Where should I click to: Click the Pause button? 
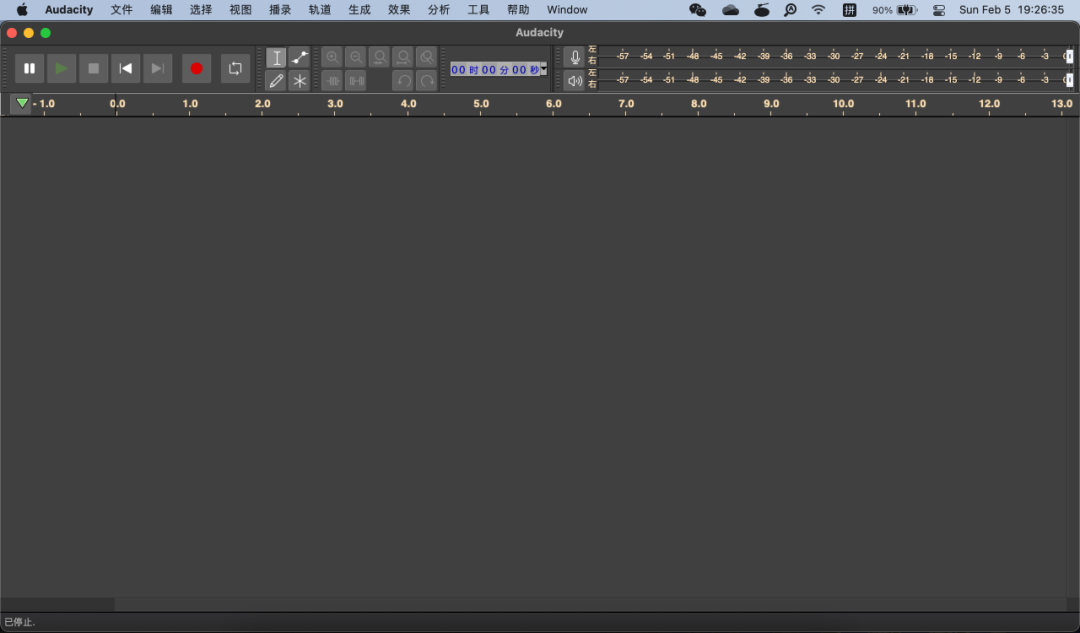point(30,68)
